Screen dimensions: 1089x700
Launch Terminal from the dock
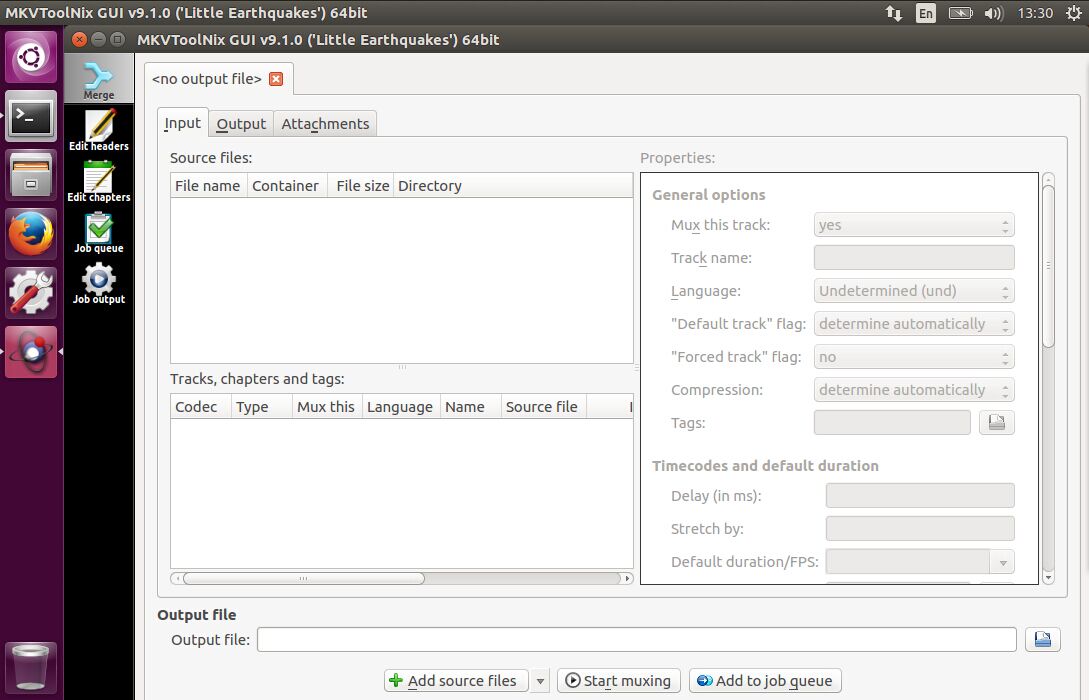(31, 116)
